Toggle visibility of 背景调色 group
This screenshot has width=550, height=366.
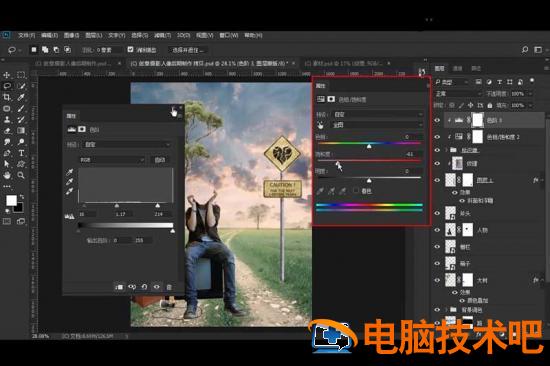coord(437,310)
